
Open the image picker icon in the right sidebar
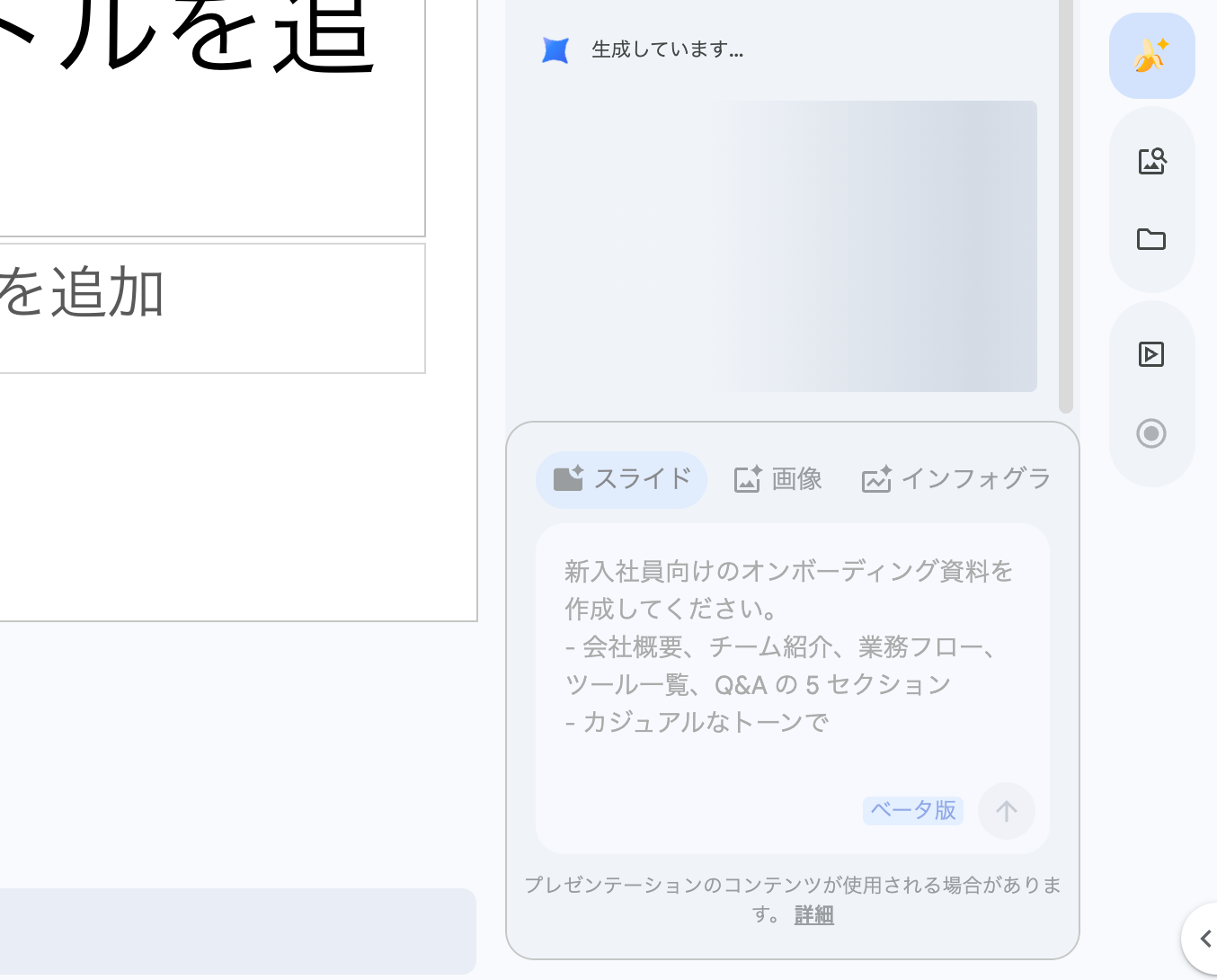(x=1151, y=162)
